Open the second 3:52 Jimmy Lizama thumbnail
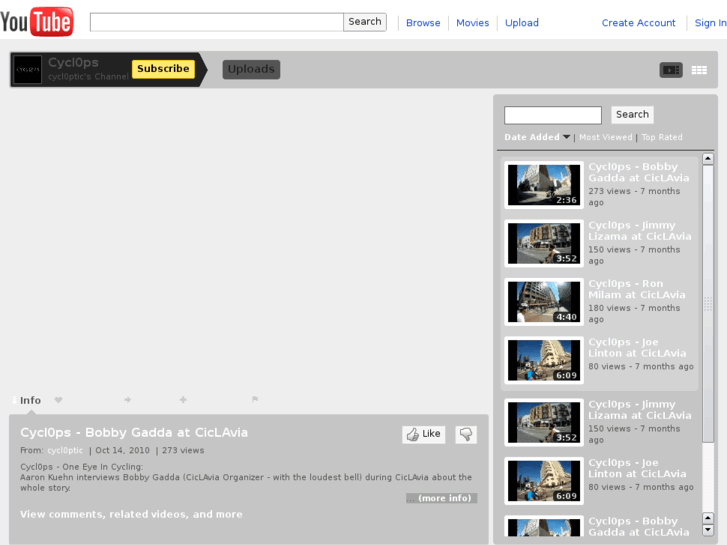 544,423
